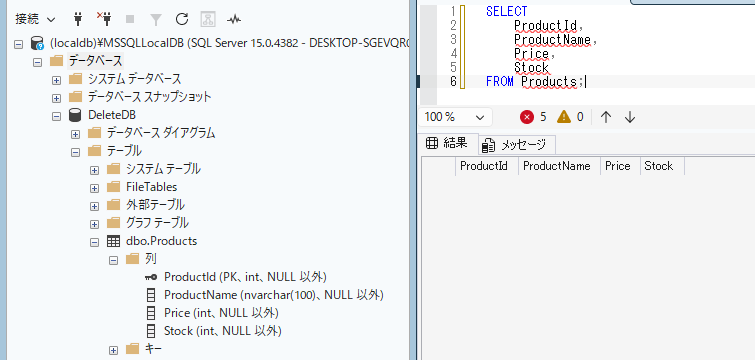The height and width of the screenshot is (360, 755).
Task: Click the ProductName column header in results
Action: click(x=560, y=166)
